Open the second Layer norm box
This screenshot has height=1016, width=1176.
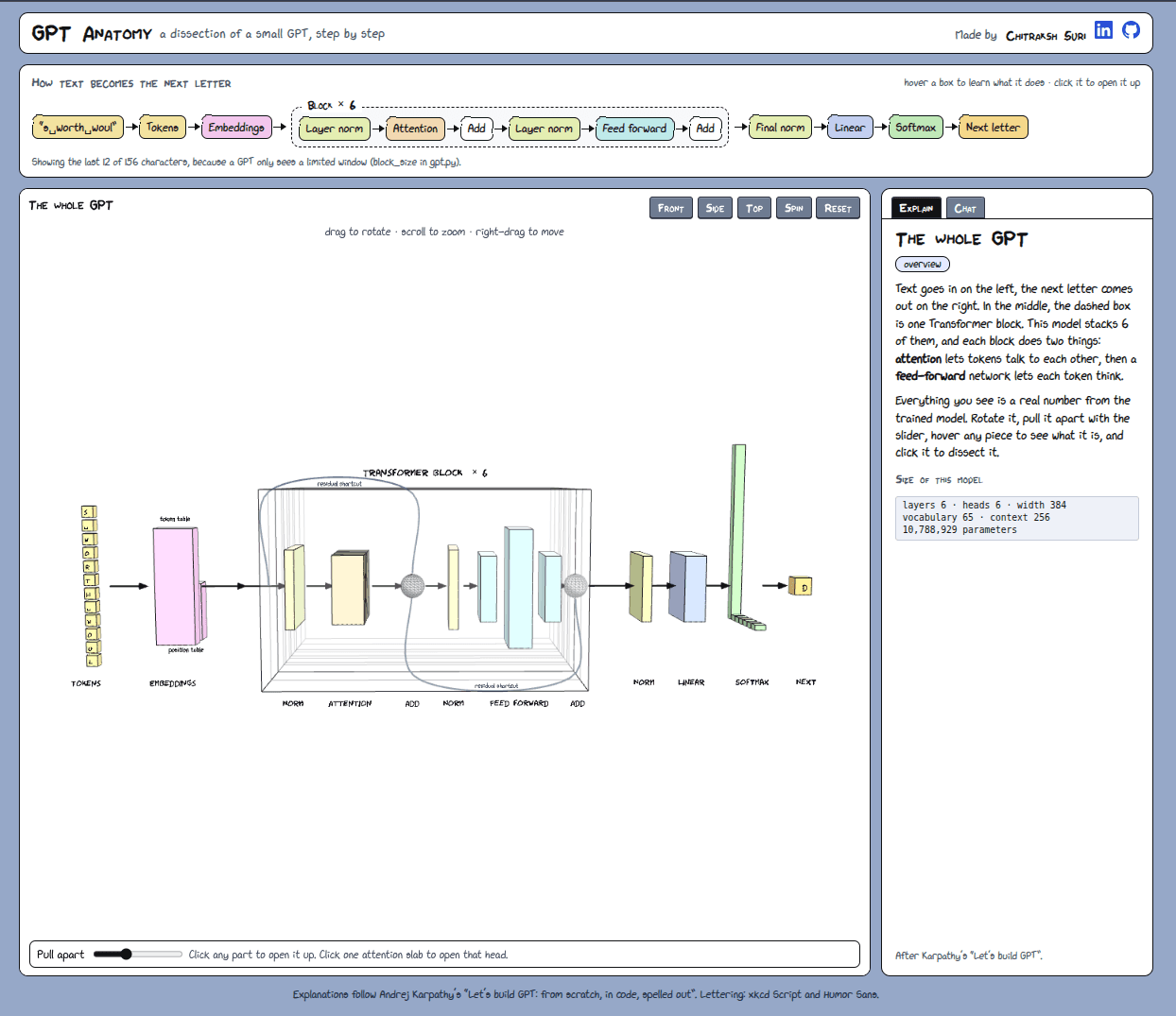point(544,129)
